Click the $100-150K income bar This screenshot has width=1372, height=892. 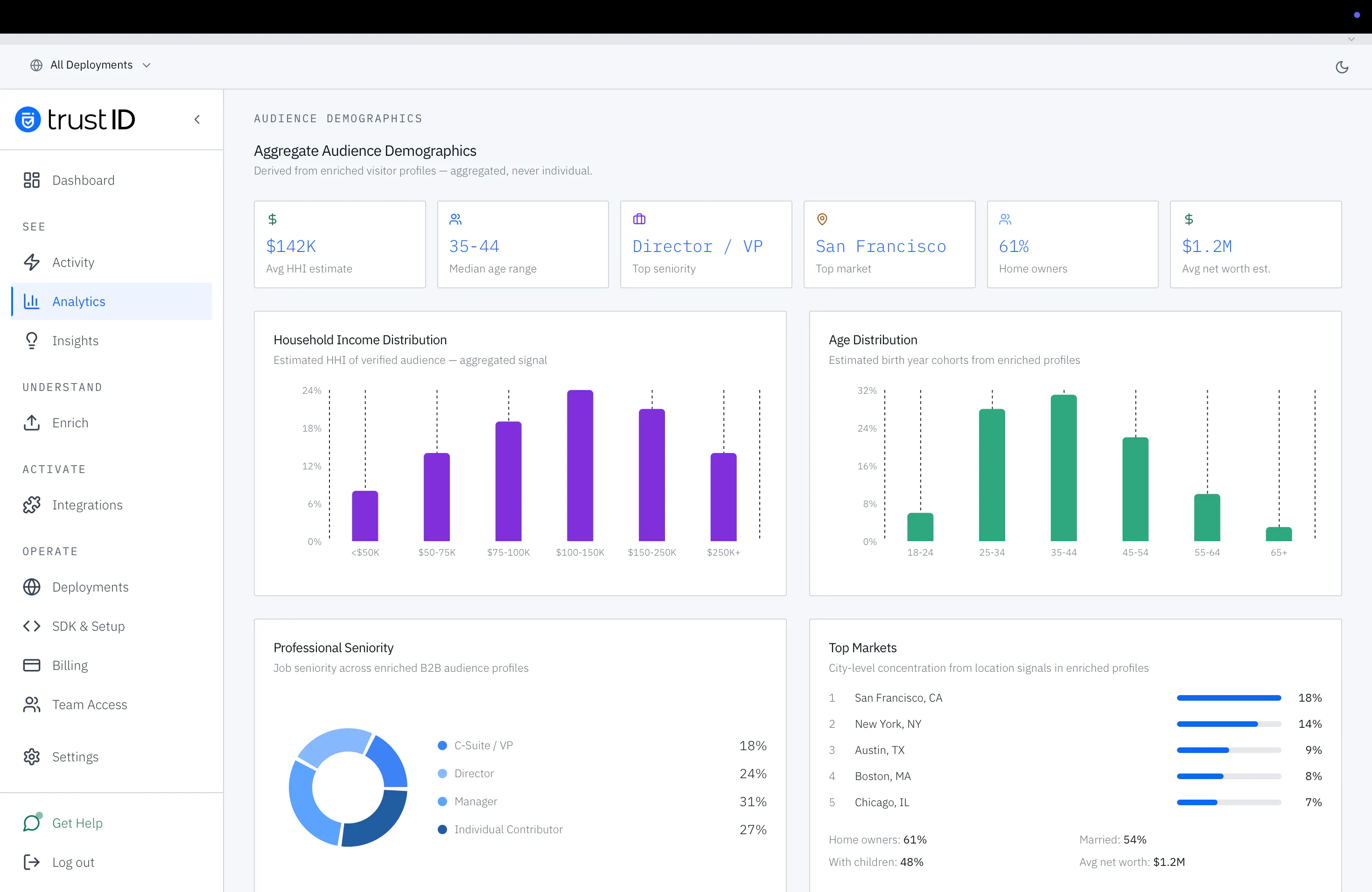point(580,466)
